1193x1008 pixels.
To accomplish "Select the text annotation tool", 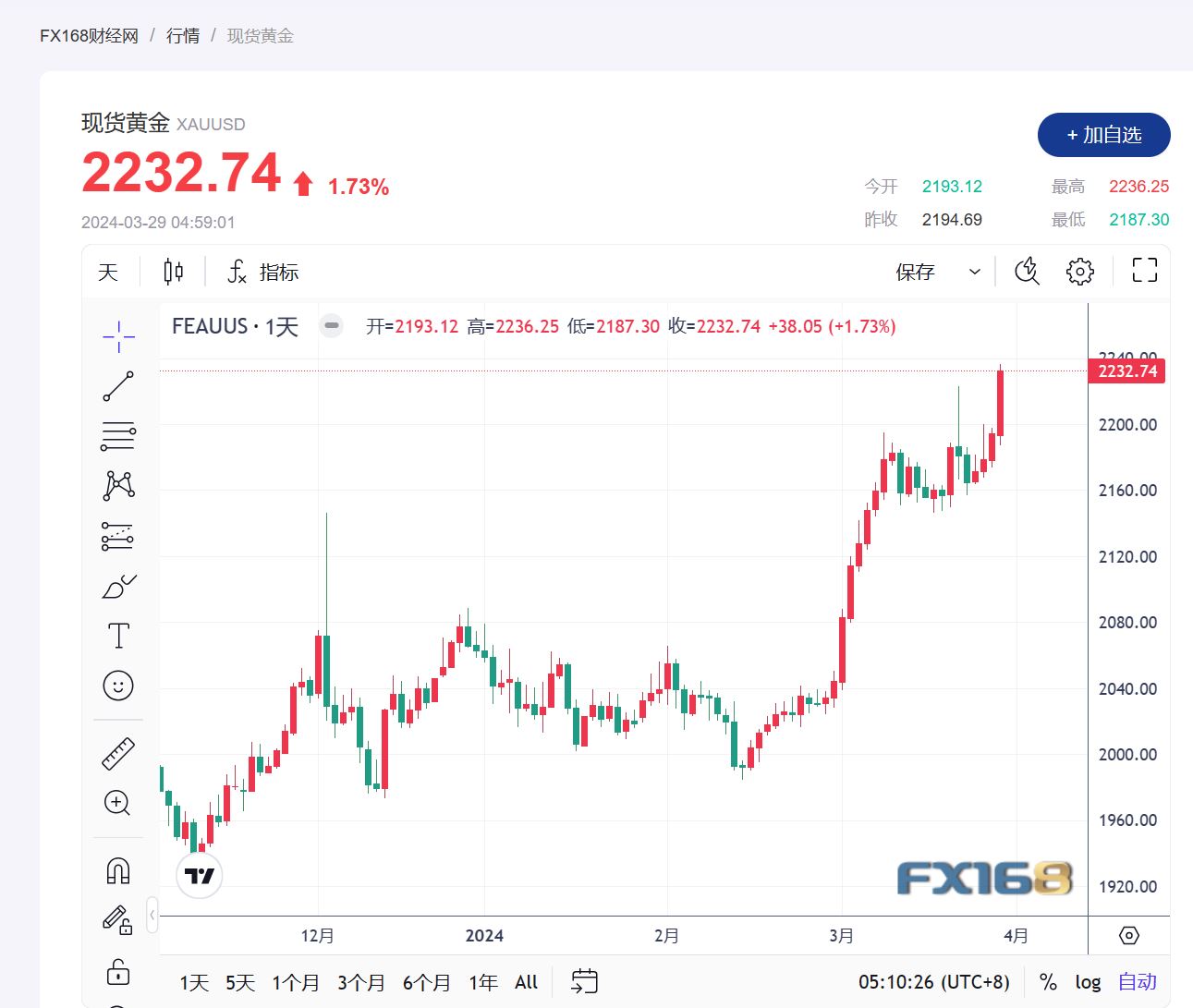I will pos(117,636).
